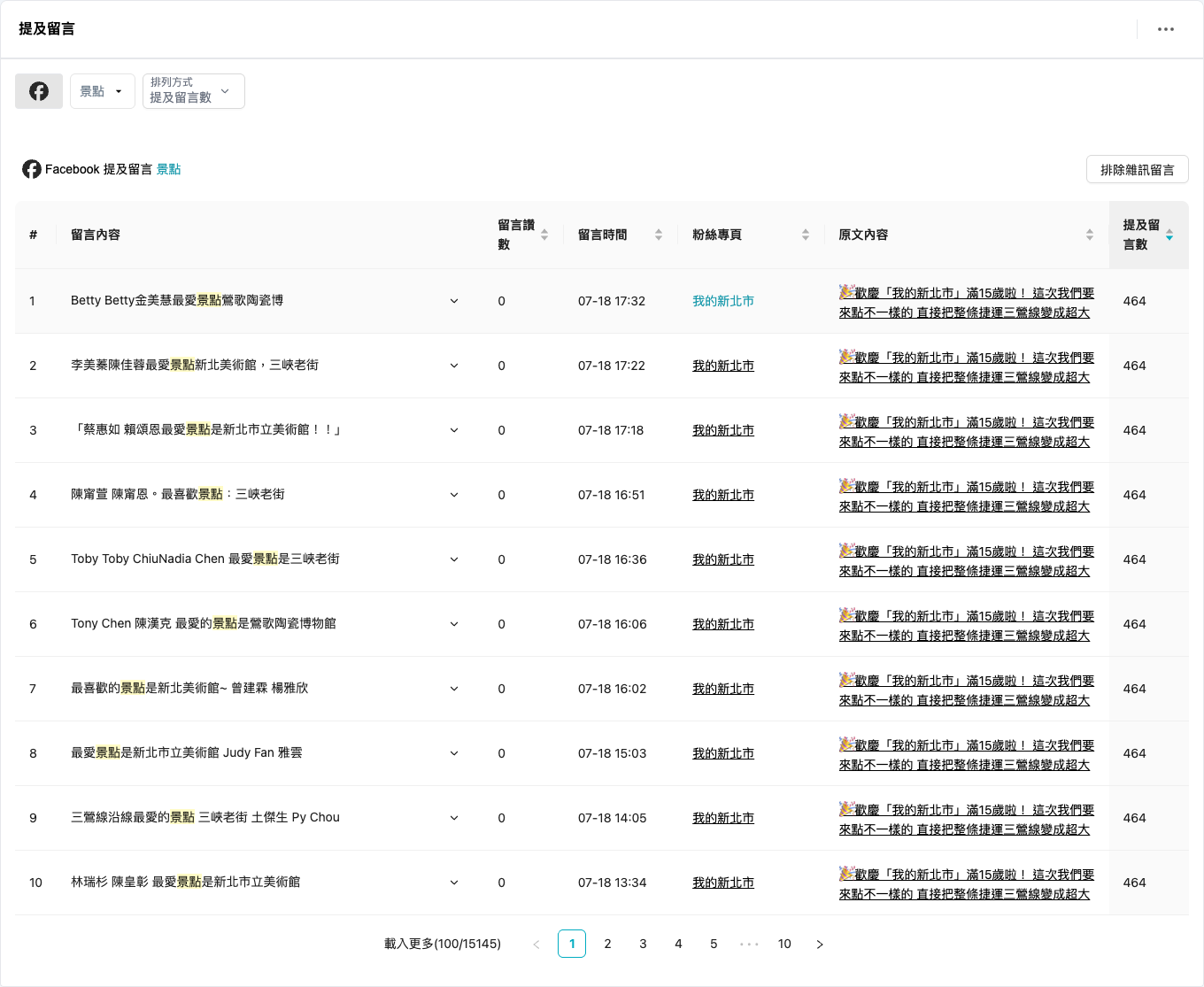The width and height of the screenshot is (1204, 987).
Task: Sort by 留言時間 column arrows
Action: 659,235
